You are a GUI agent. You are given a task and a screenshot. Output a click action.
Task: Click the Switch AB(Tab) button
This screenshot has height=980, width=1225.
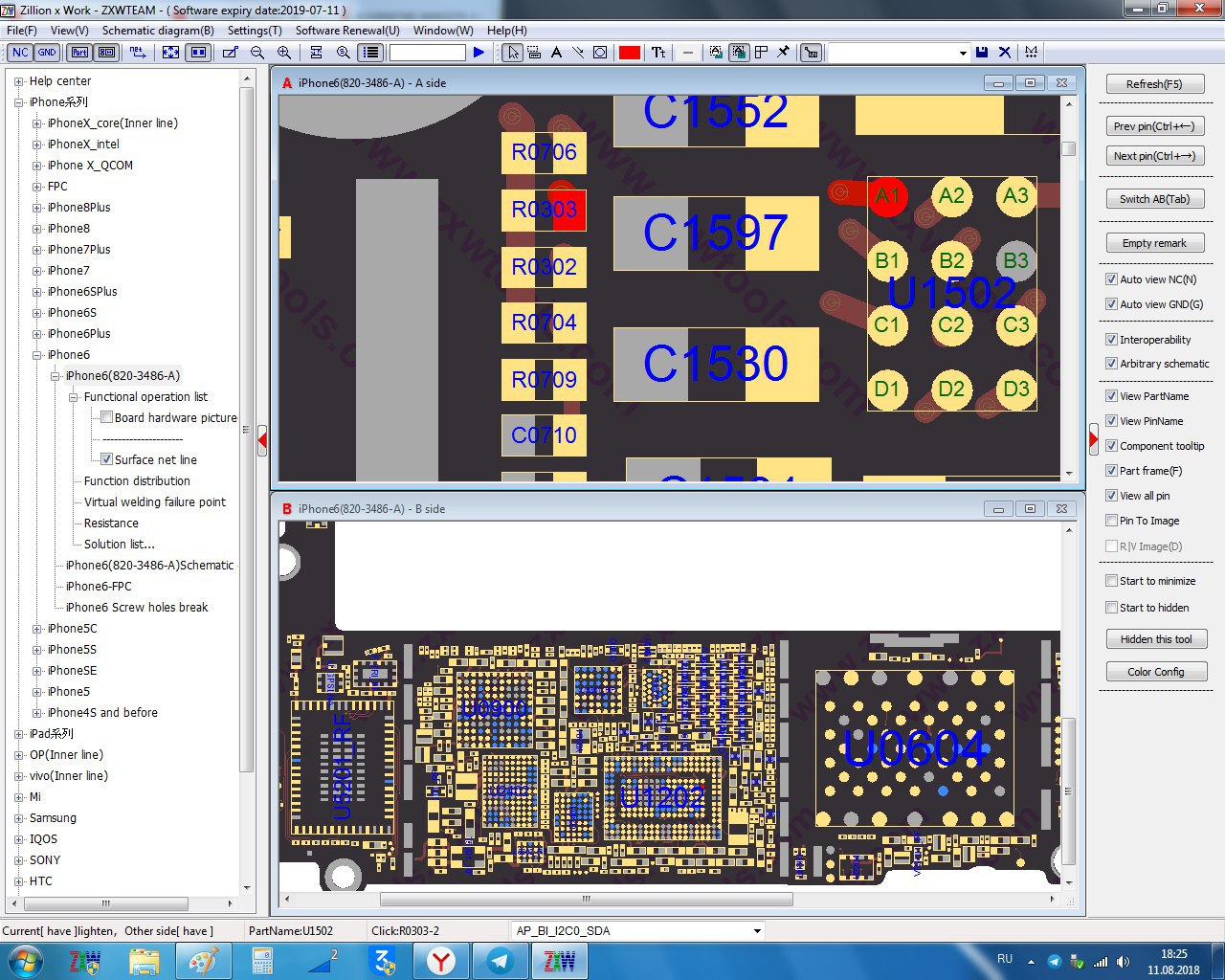(1154, 199)
